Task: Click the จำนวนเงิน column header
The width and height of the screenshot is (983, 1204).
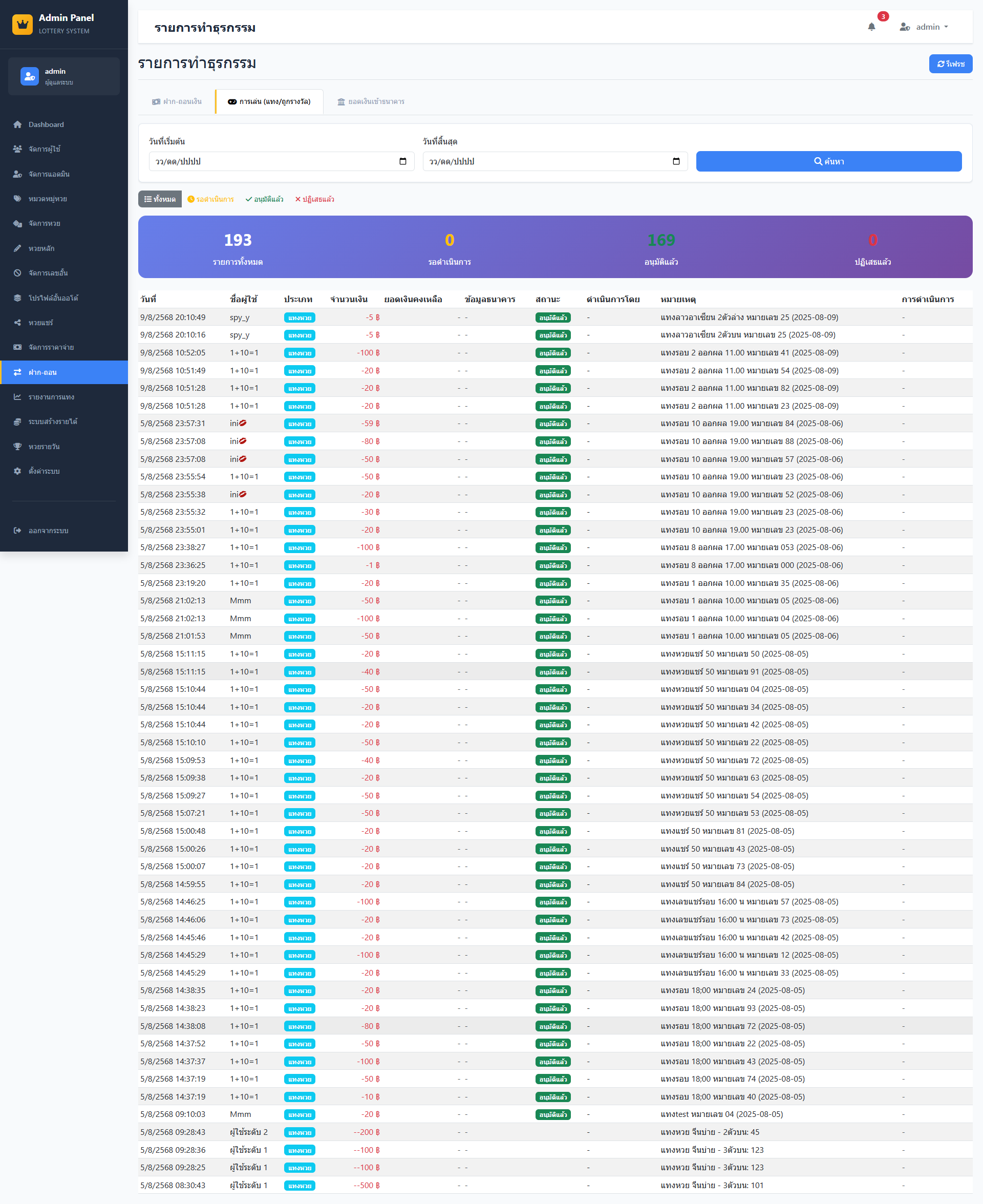Action: point(349,300)
